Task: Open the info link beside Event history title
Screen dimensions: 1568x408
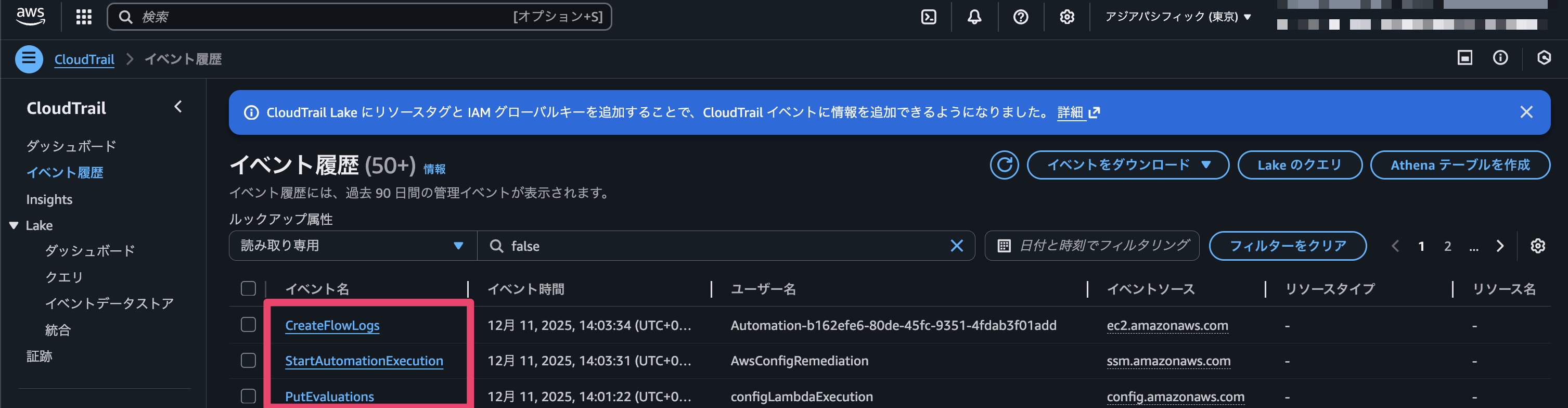Action: tap(434, 169)
